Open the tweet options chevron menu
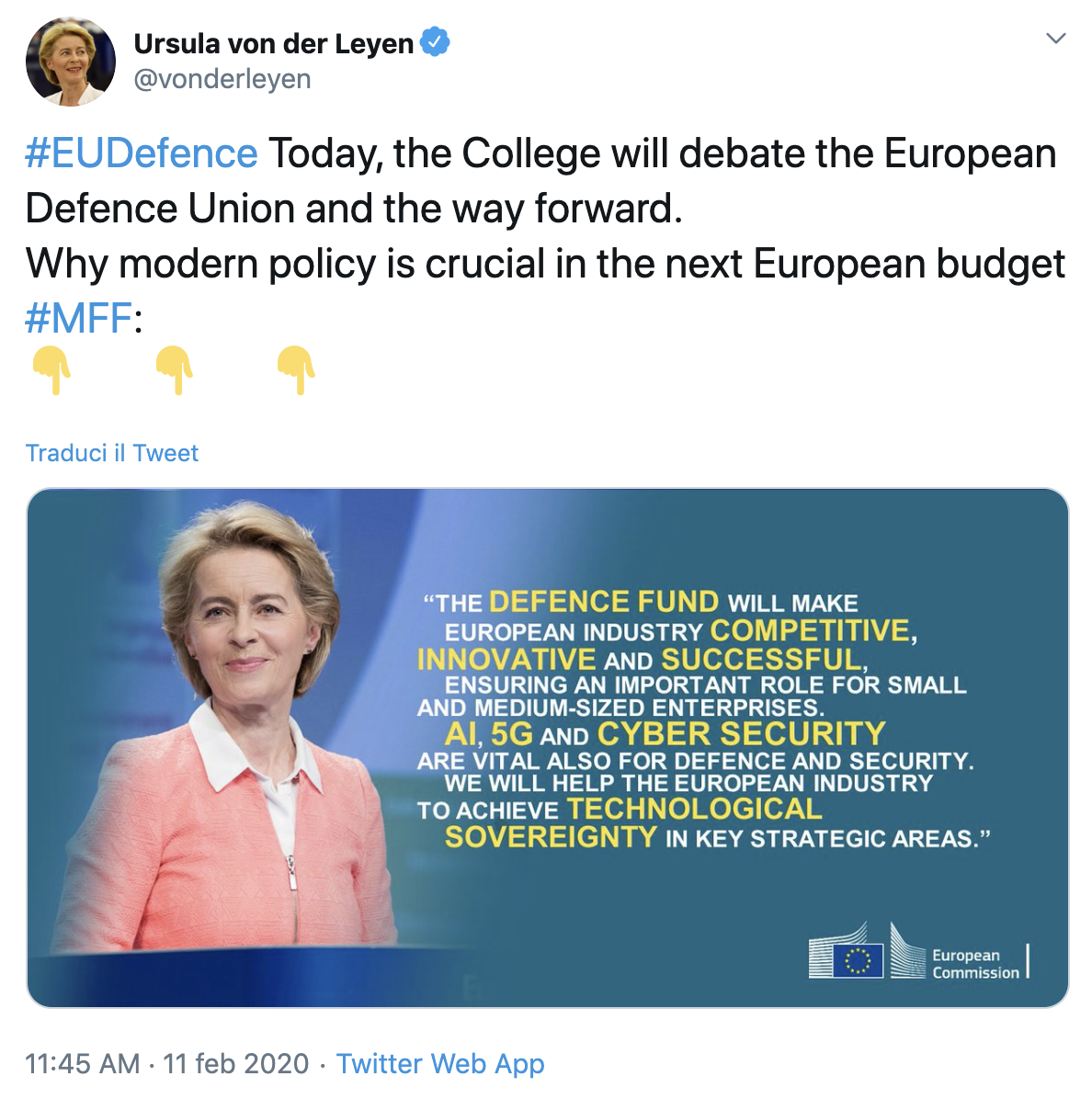1092x1099 pixels. click(x=1055, y=38)
